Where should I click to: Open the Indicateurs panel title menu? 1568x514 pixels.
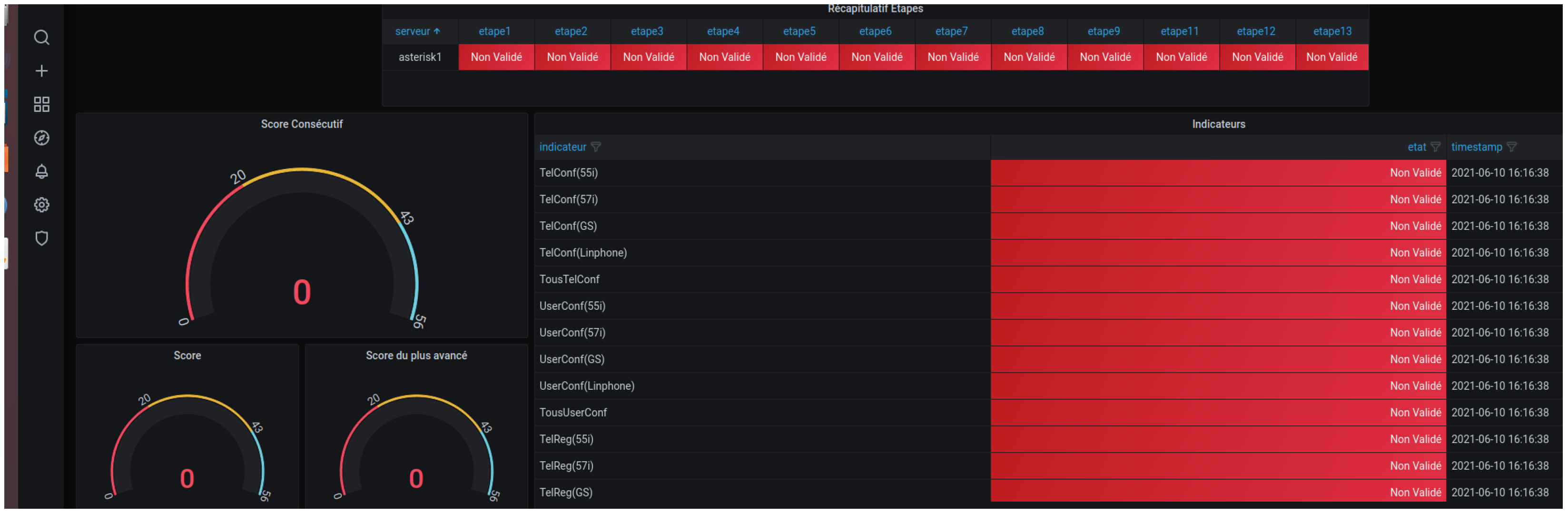(x=1218, y=124)
